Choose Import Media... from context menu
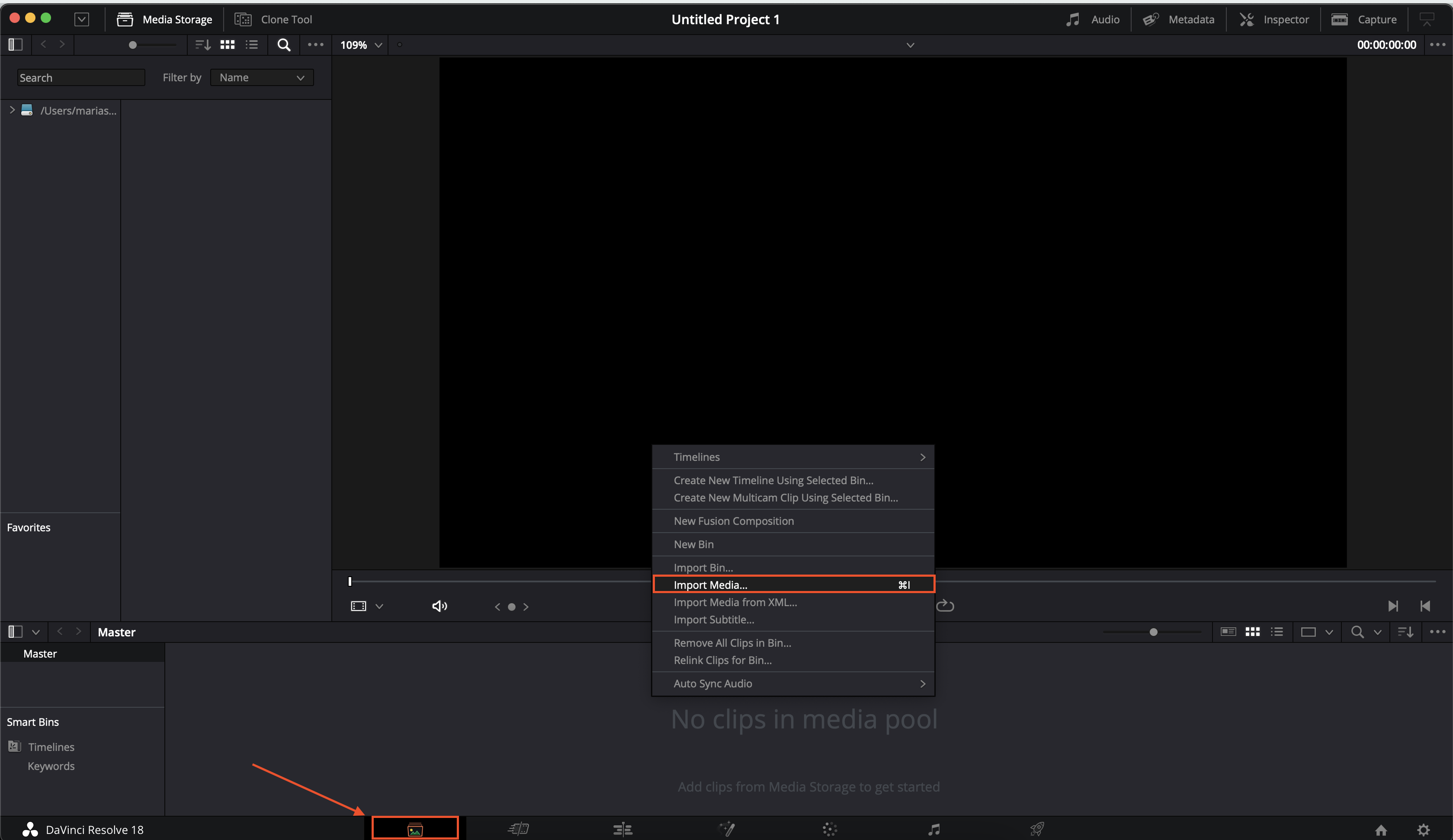The image size is (1453, 840). tap(793, 585)
